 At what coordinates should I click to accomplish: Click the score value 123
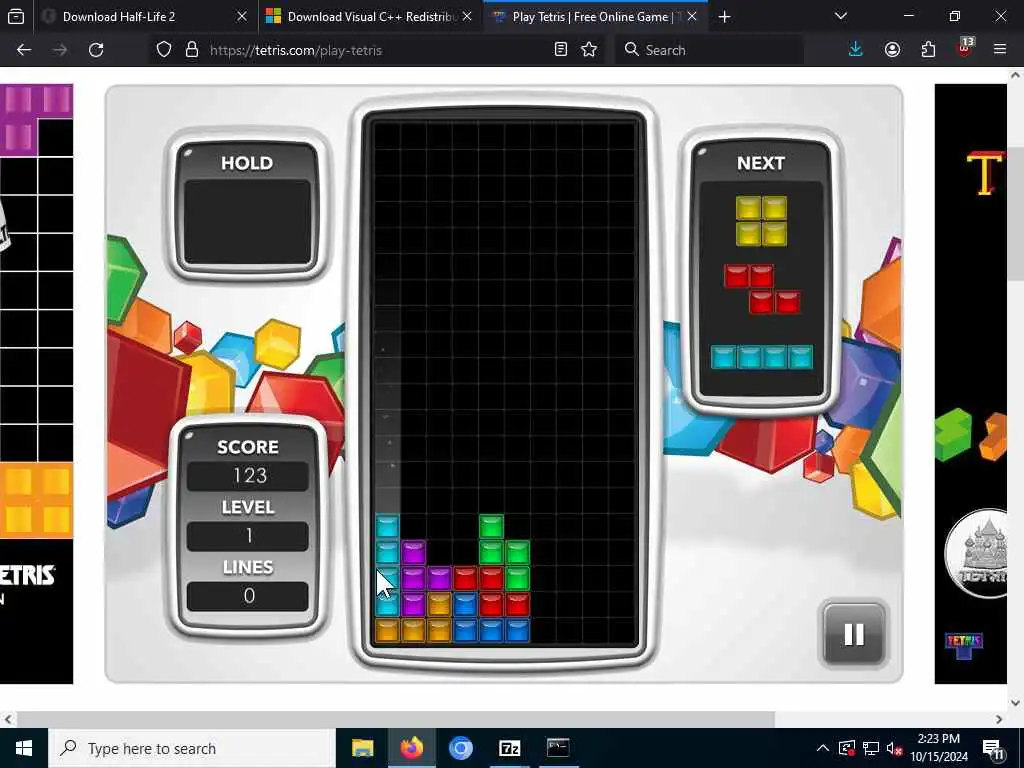pos(248,475)
